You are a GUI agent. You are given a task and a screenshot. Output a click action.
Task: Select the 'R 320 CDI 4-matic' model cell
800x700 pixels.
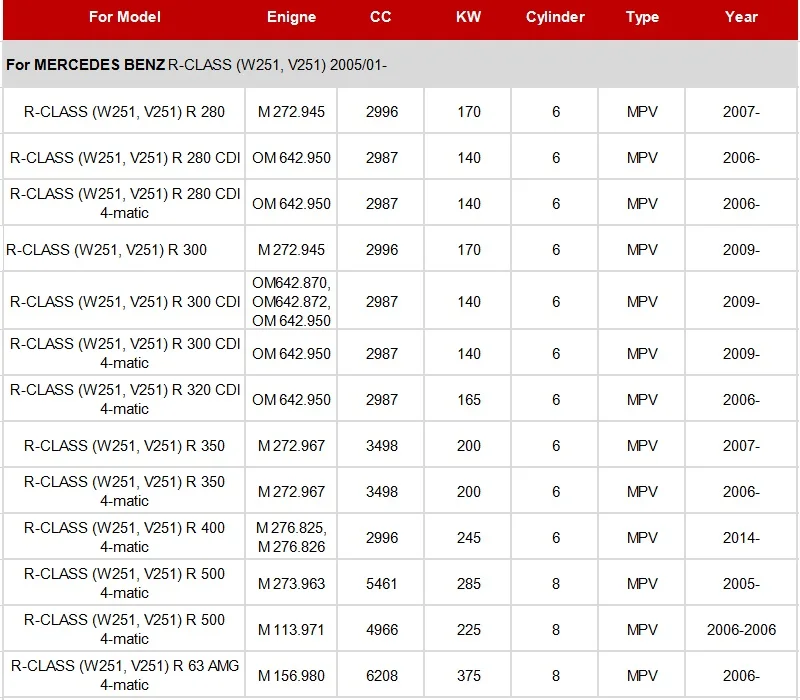(x=124, y=399)
